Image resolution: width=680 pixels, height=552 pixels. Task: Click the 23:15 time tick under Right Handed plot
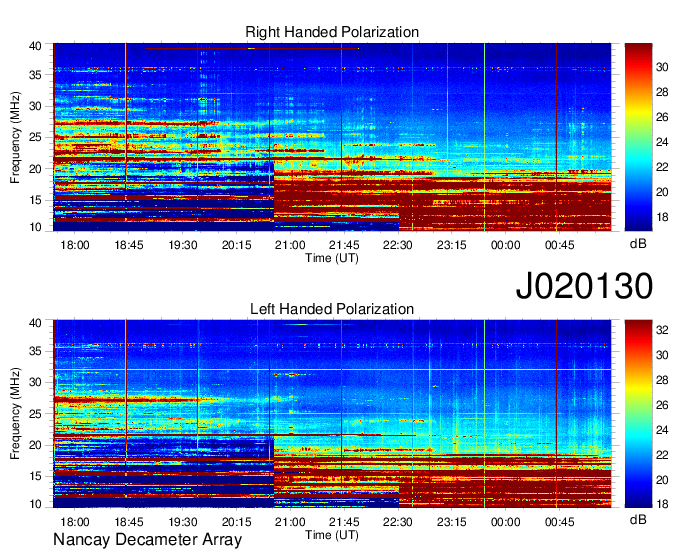pos(451,245)
